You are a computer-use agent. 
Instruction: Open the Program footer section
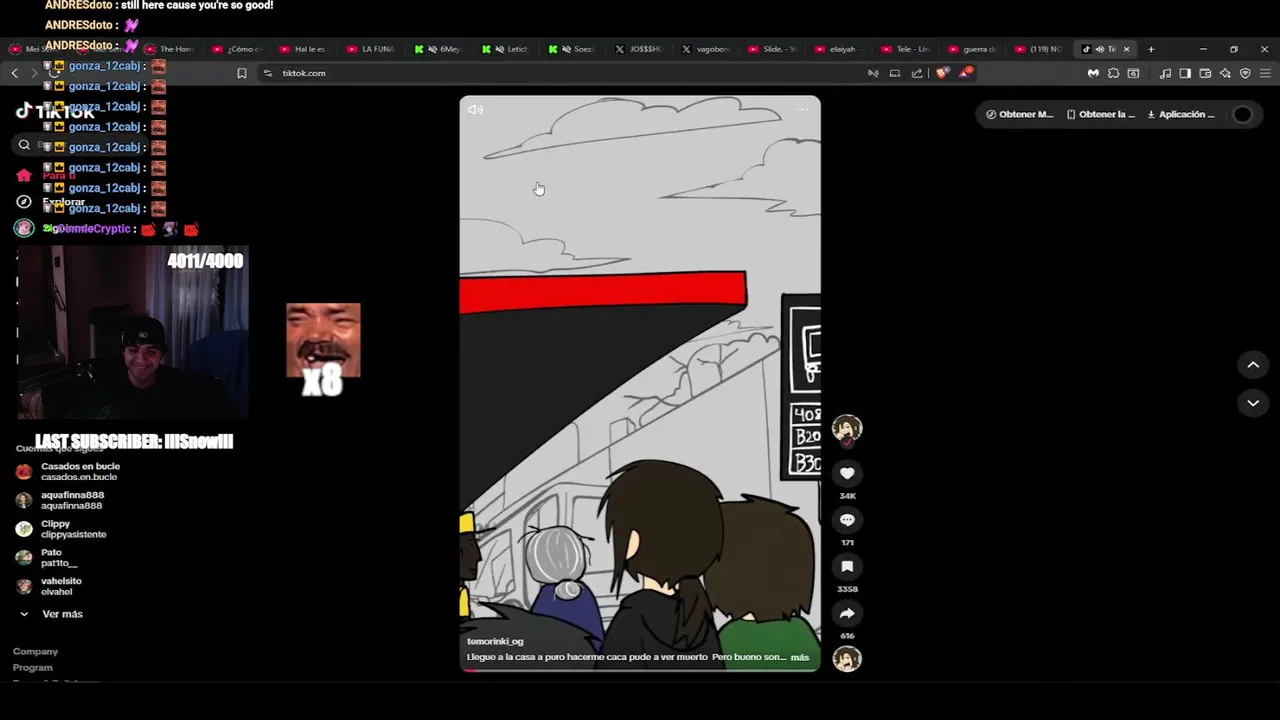33,667
